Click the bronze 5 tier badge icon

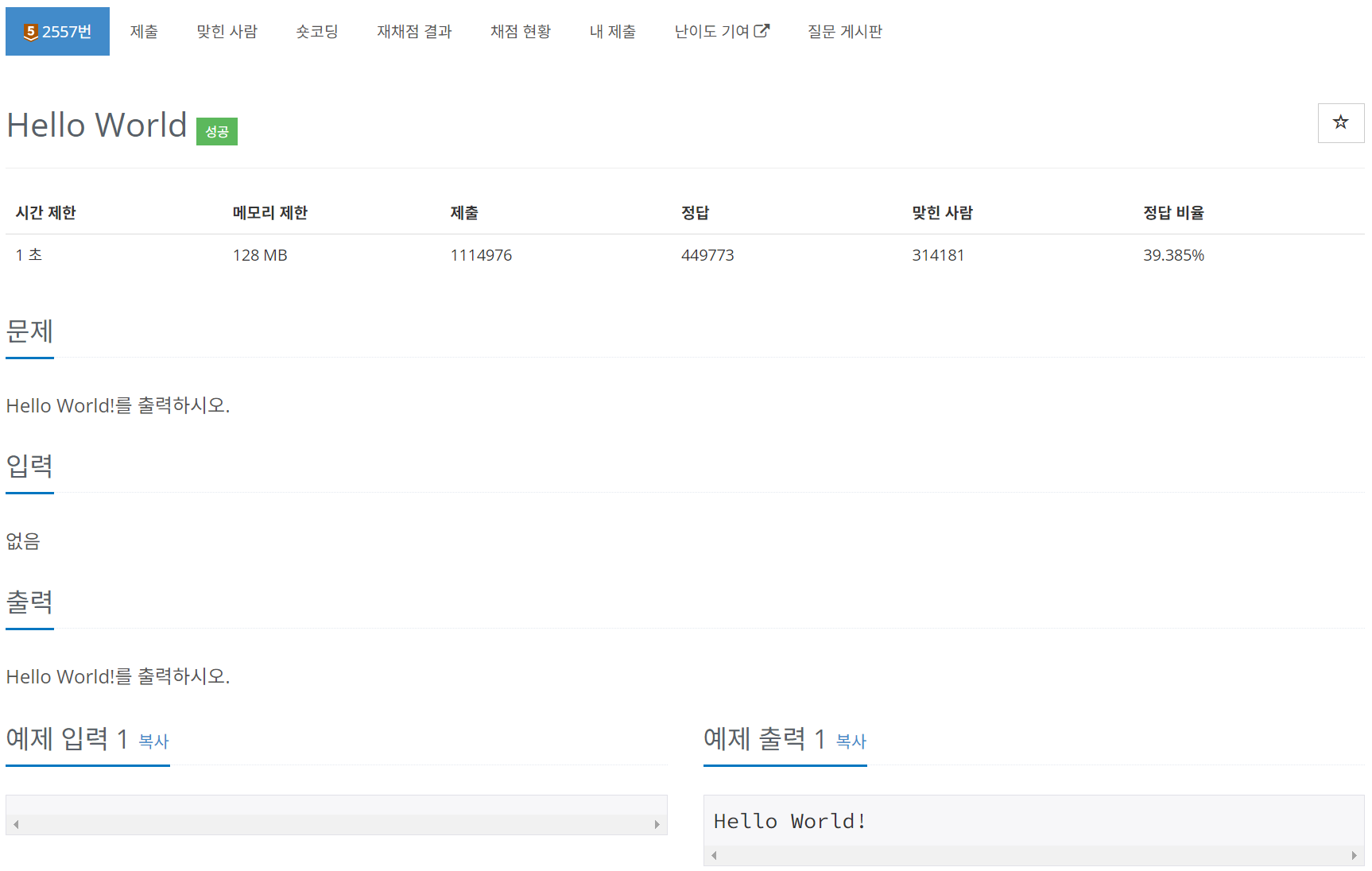tap(31, 32)
